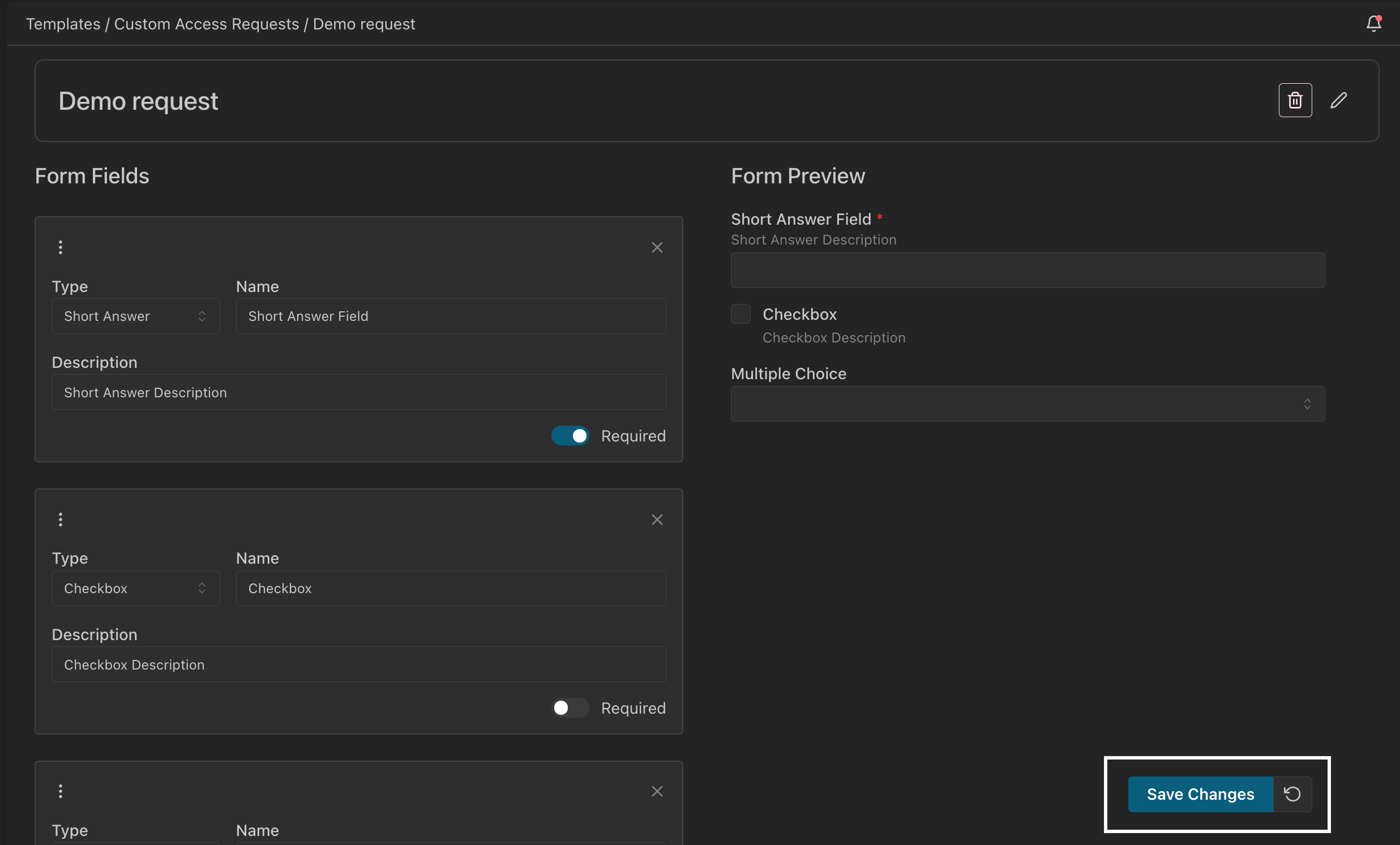
Task: Remove the third field card
Action: 657,791
